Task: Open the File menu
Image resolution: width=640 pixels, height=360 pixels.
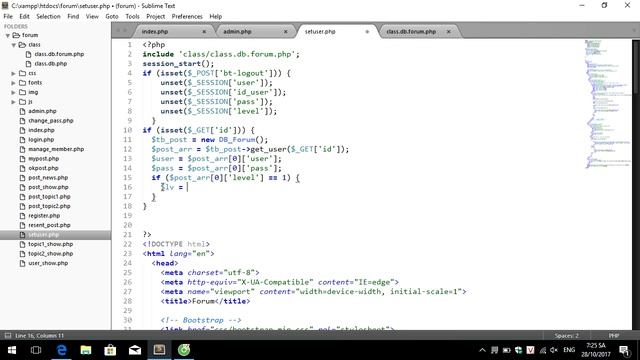Action: pyautogui.click(x=8, y=16)
